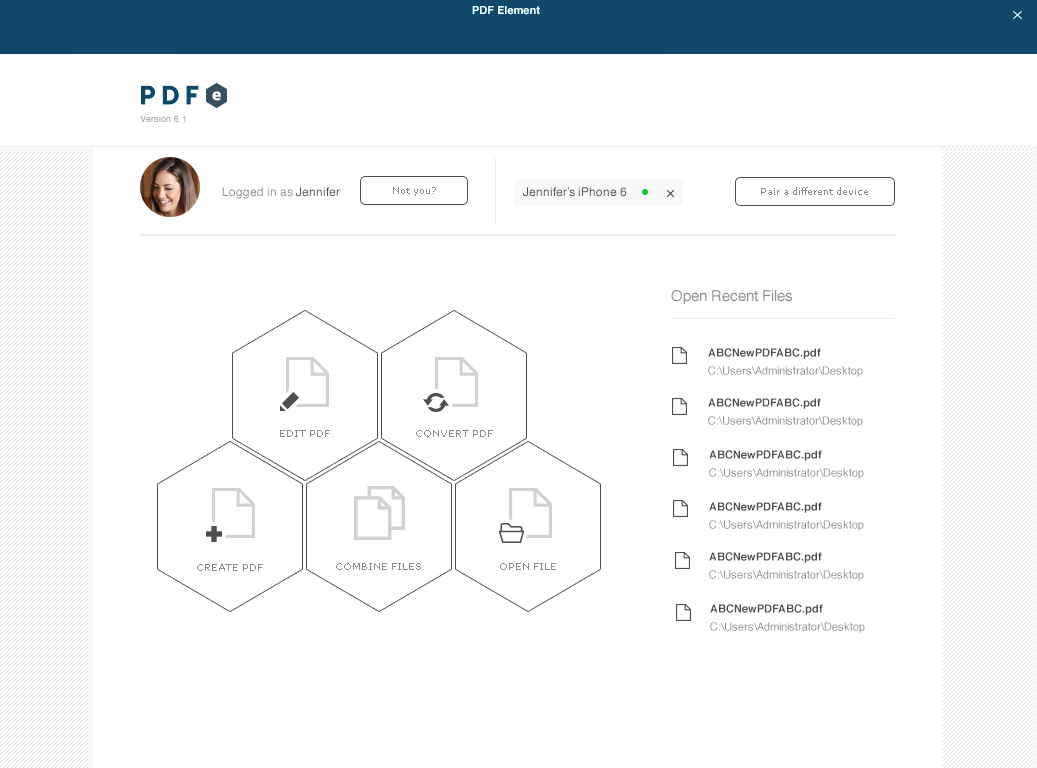Open third ABCNewPDFABC.pdf recent file

click(765, 454)
